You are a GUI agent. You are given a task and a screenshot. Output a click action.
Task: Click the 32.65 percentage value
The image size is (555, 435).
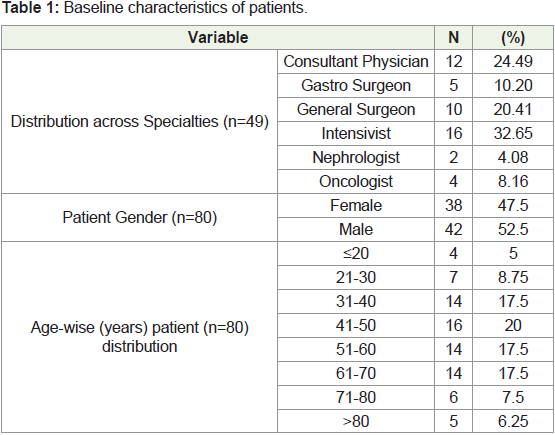pos(513,133)
